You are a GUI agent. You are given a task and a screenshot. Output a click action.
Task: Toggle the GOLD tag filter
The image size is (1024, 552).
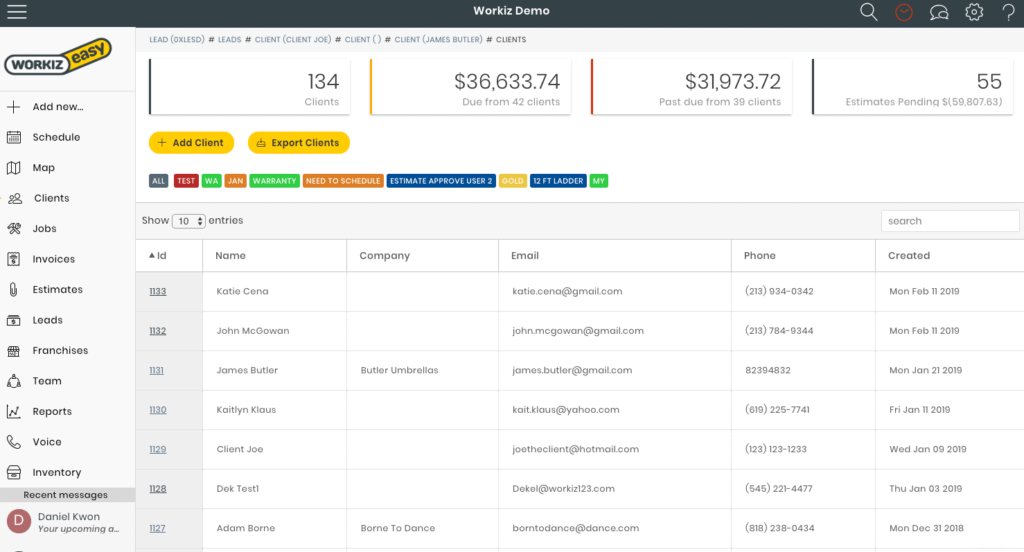(513, 181)
